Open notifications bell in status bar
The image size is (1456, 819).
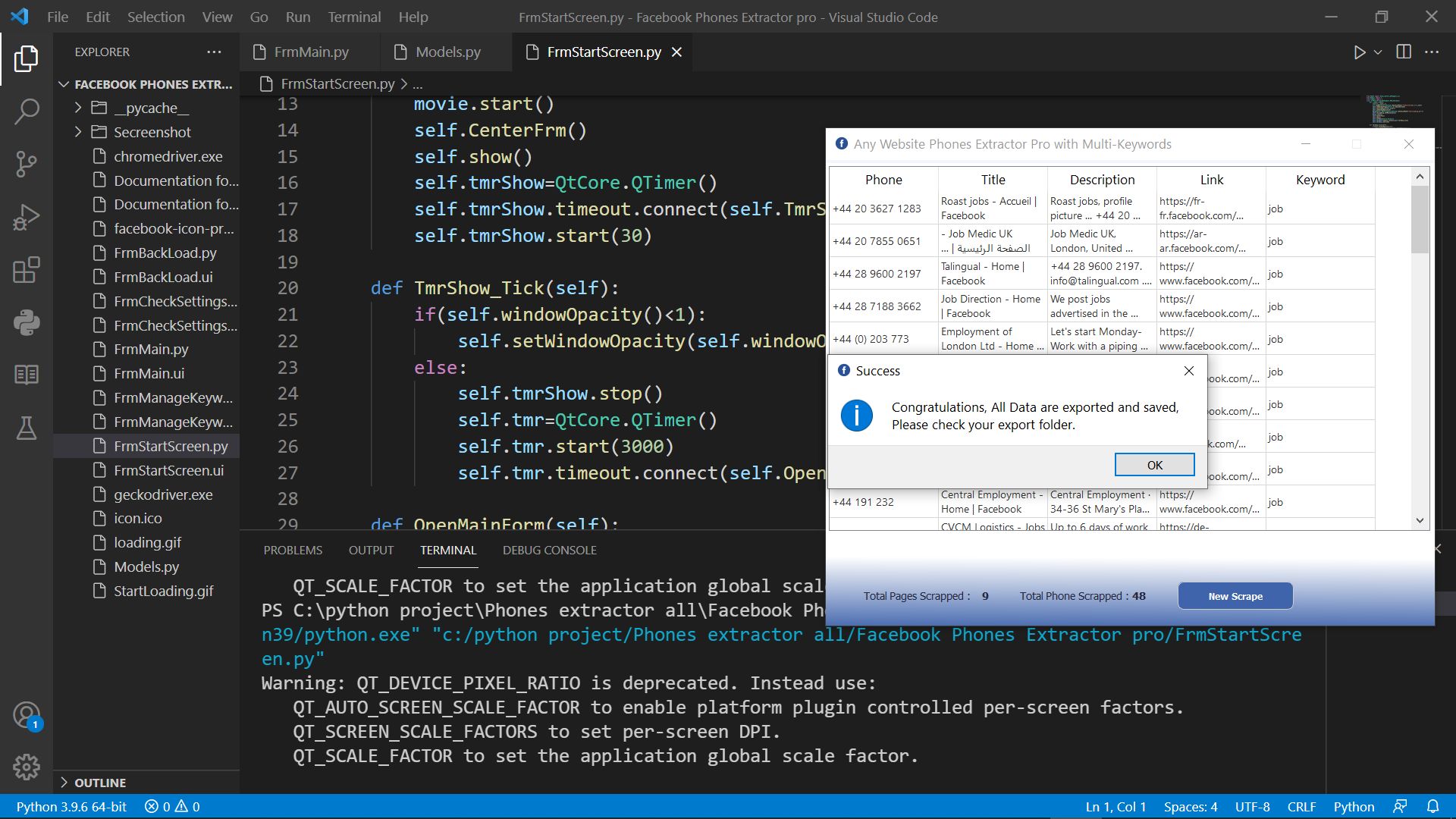click(1432, 807)
